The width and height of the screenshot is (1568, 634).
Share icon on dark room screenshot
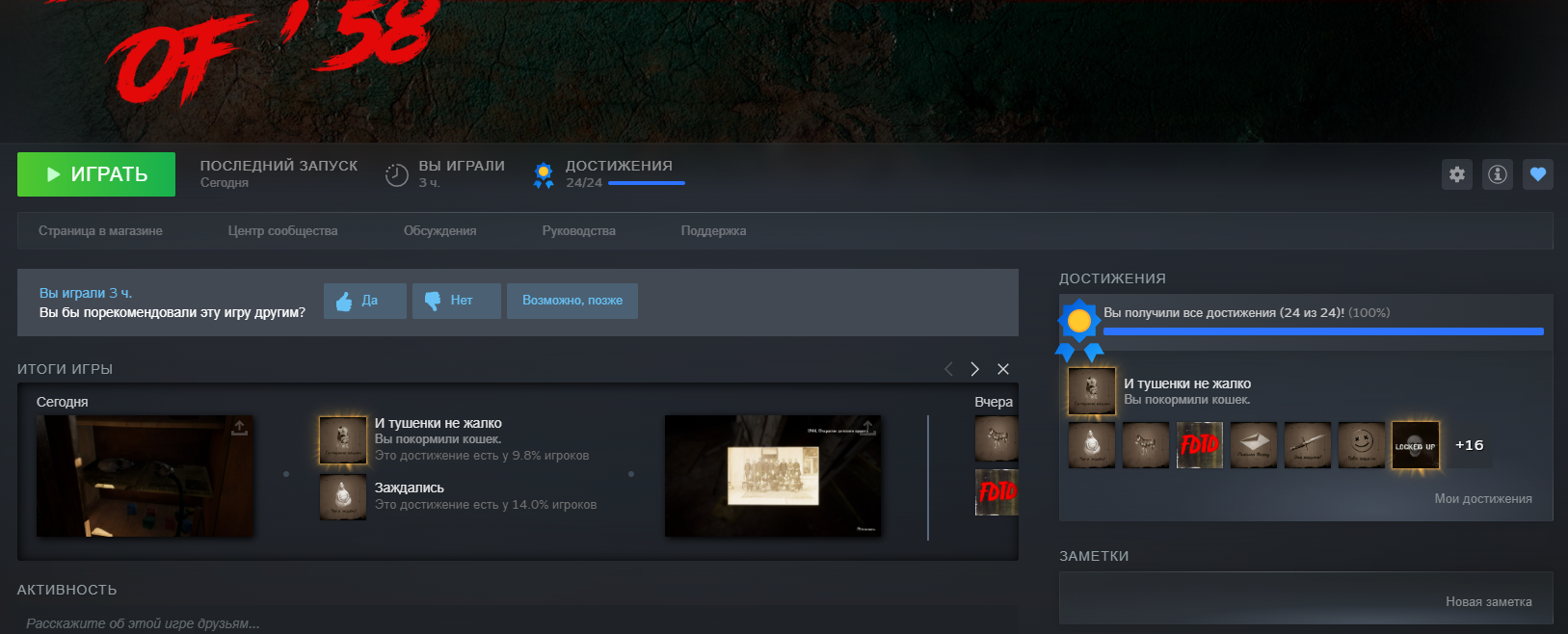[239, 428]
